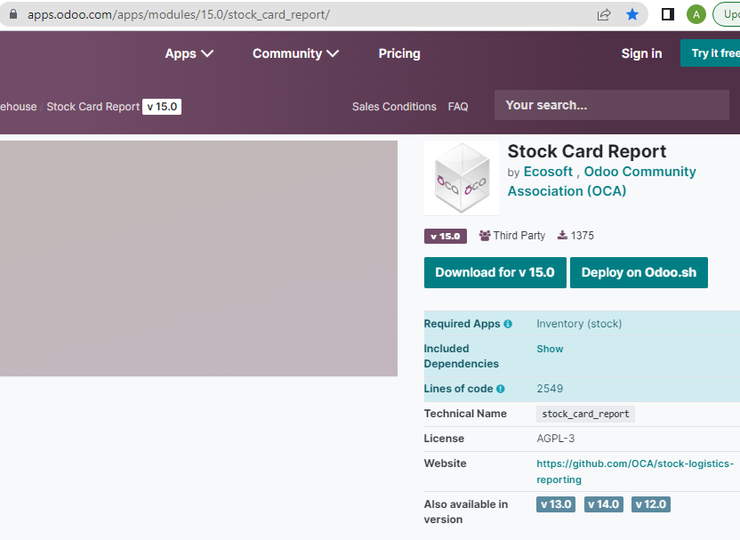Expand the Apps dropdown menu

pos(189,54)
